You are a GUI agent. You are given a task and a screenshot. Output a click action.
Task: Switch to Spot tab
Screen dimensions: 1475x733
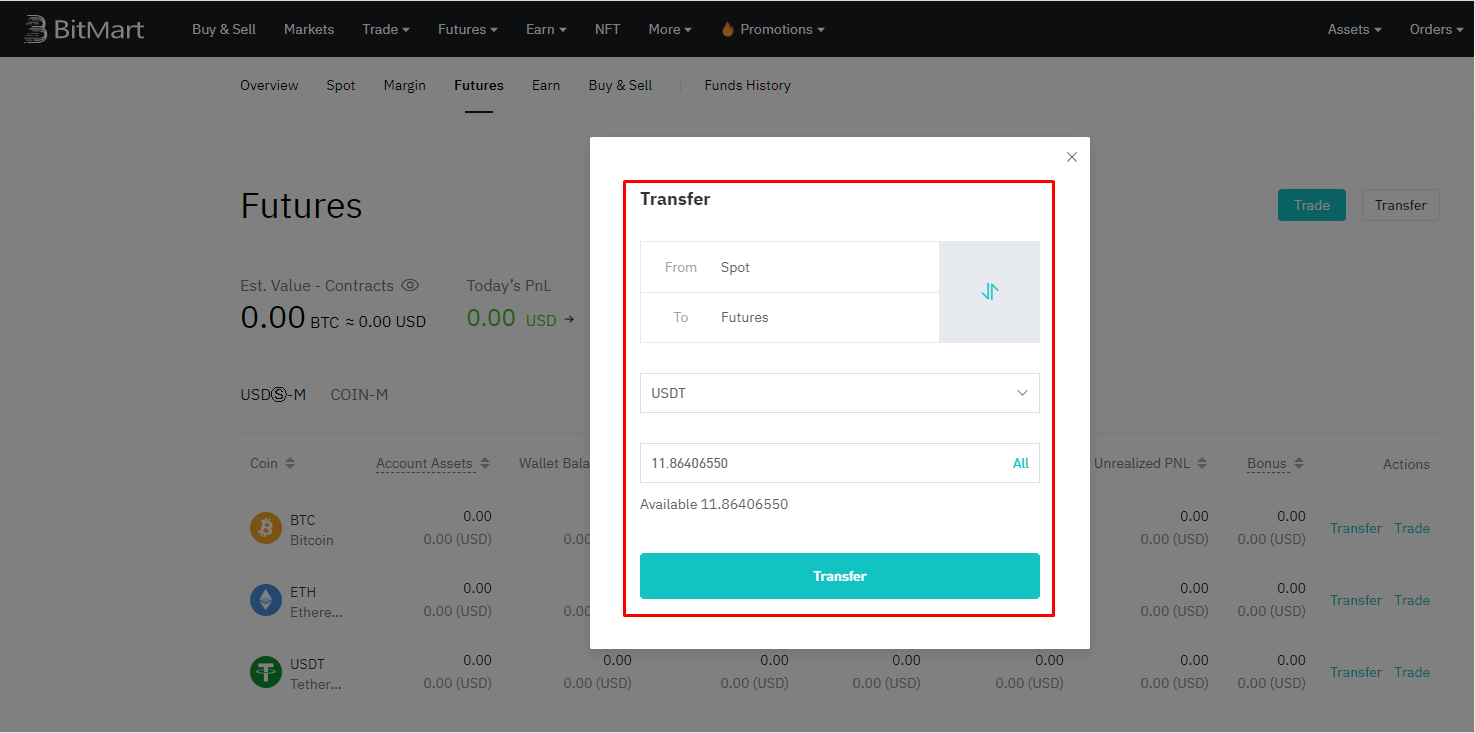click(x=341, y=85)
